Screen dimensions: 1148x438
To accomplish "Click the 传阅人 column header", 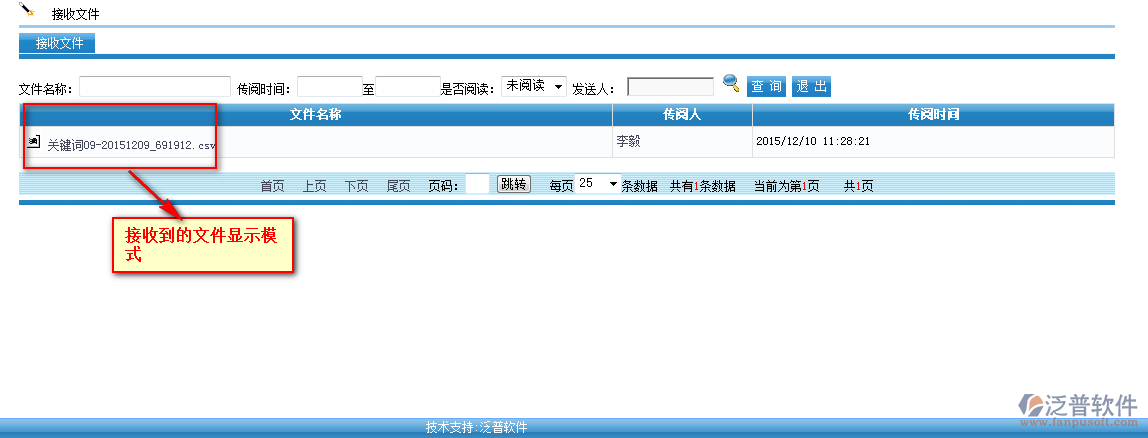I will pyautogui.click(x=682, y=114).
